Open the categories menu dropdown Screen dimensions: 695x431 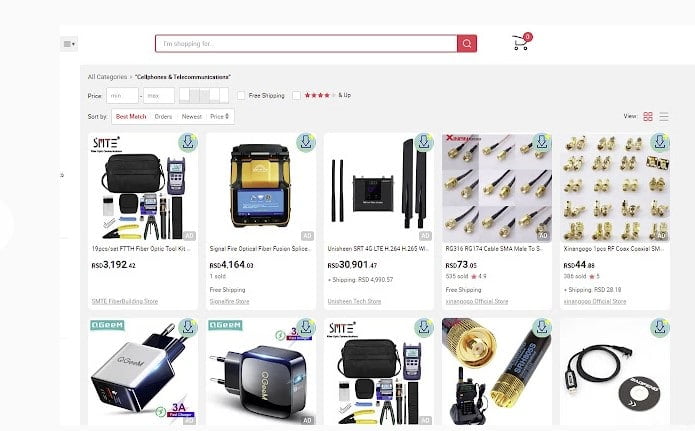pos(69,44)
